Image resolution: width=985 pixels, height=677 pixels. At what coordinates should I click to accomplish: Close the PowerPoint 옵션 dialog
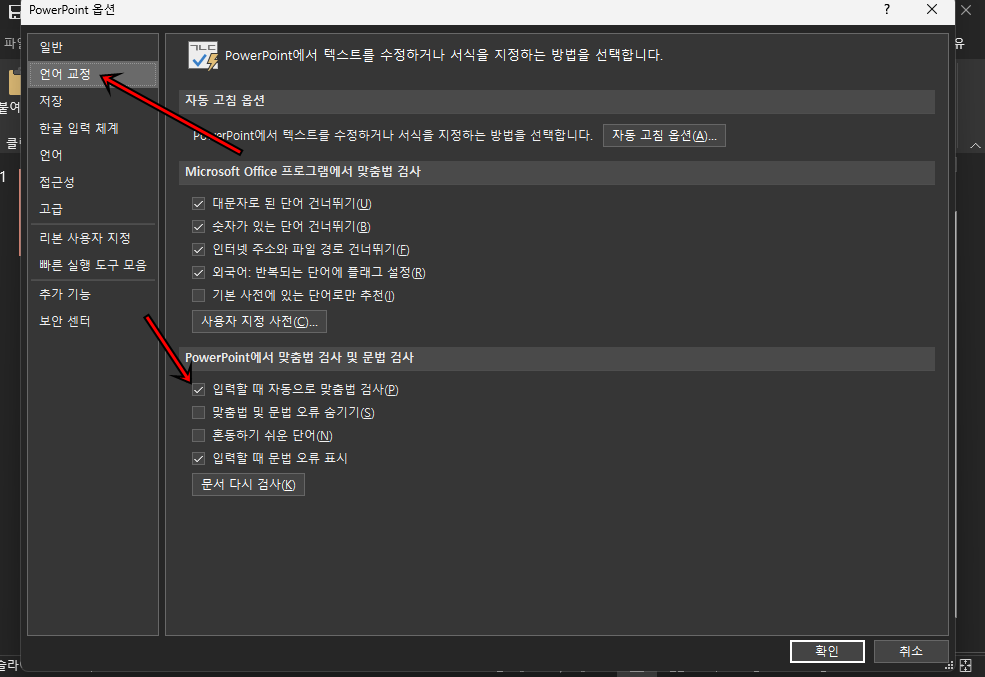[x=932, y=9]
